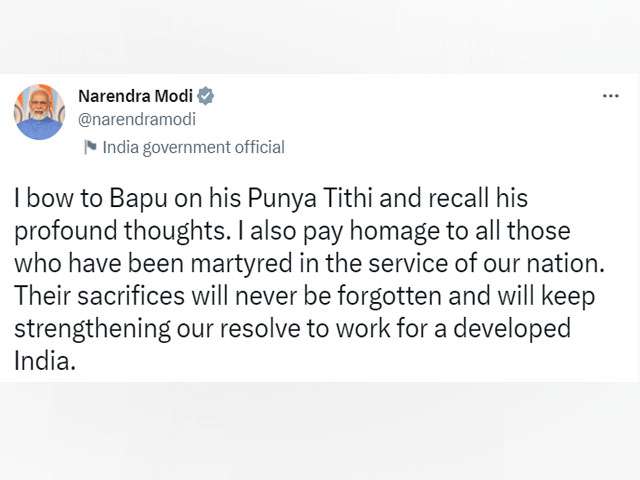Click the final word India. in the tweet
Screen dimensions: 640x480
click(x=45, y=361)
